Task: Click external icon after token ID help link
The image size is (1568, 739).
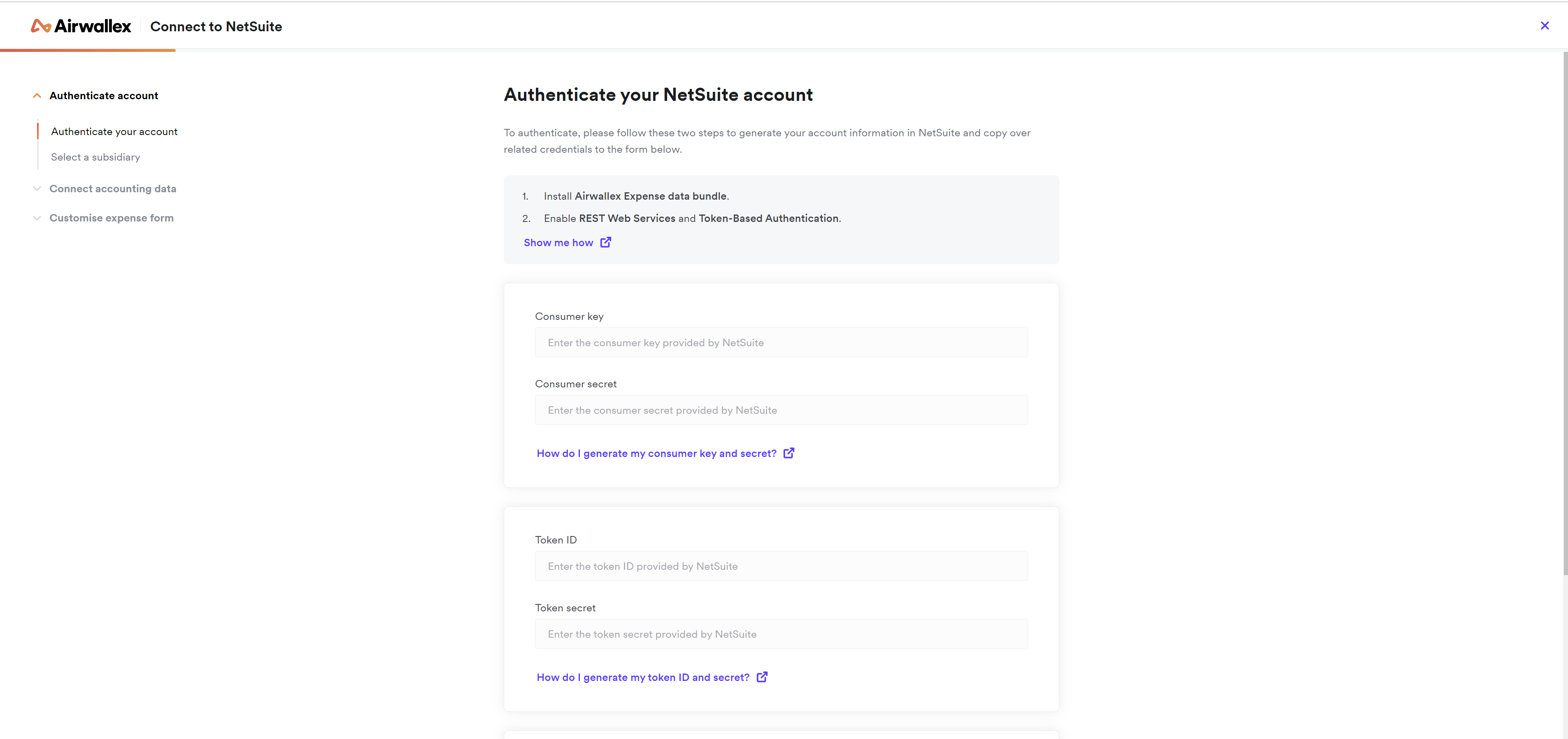Action: point(761,677)
